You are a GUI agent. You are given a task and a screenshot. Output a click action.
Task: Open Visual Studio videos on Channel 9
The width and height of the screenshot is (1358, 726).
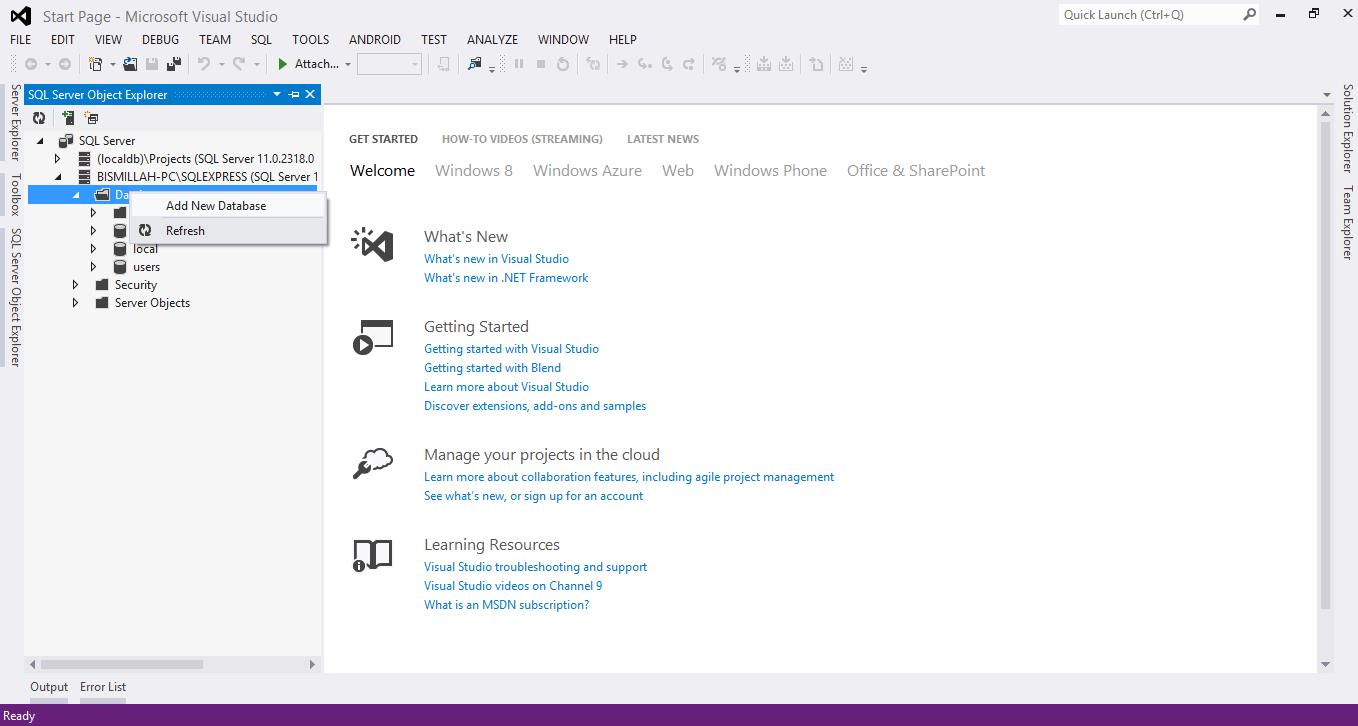click(x=513, y=586)
